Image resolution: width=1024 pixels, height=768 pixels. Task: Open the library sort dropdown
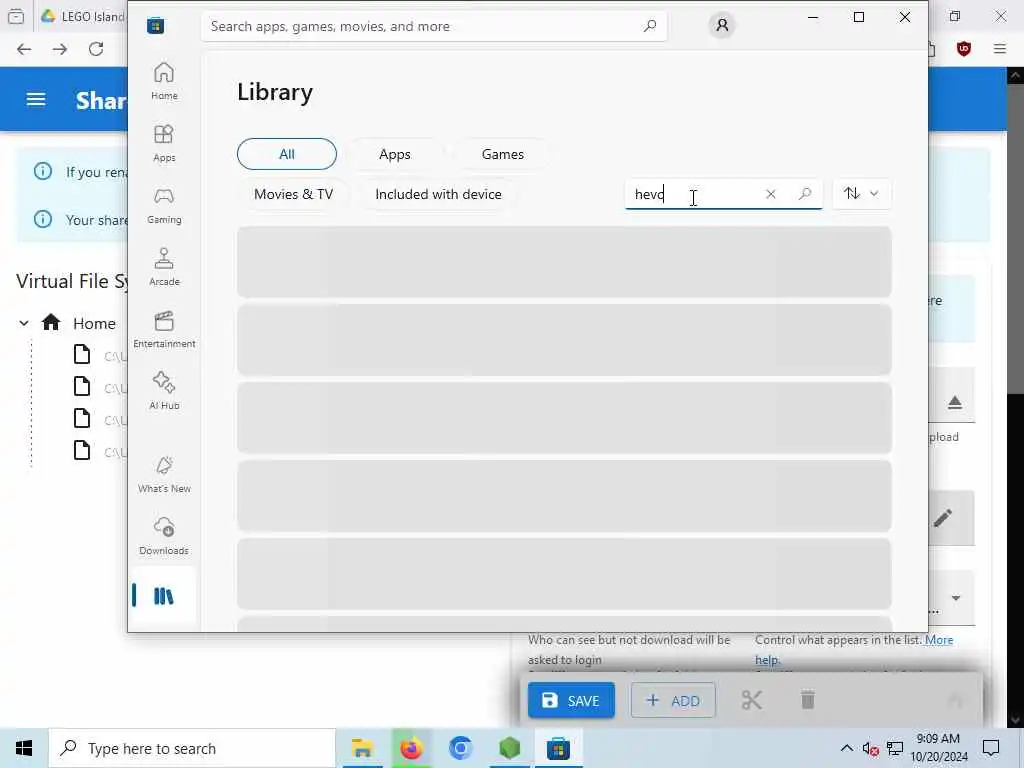861,193
